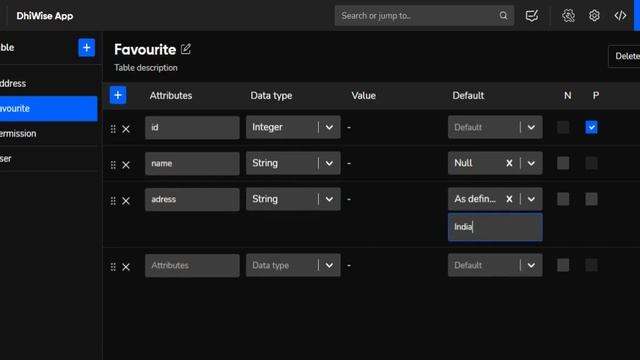Grab the drag handle of id row
Viewport: 640px width, 360px height.
(x=113, y=129)
